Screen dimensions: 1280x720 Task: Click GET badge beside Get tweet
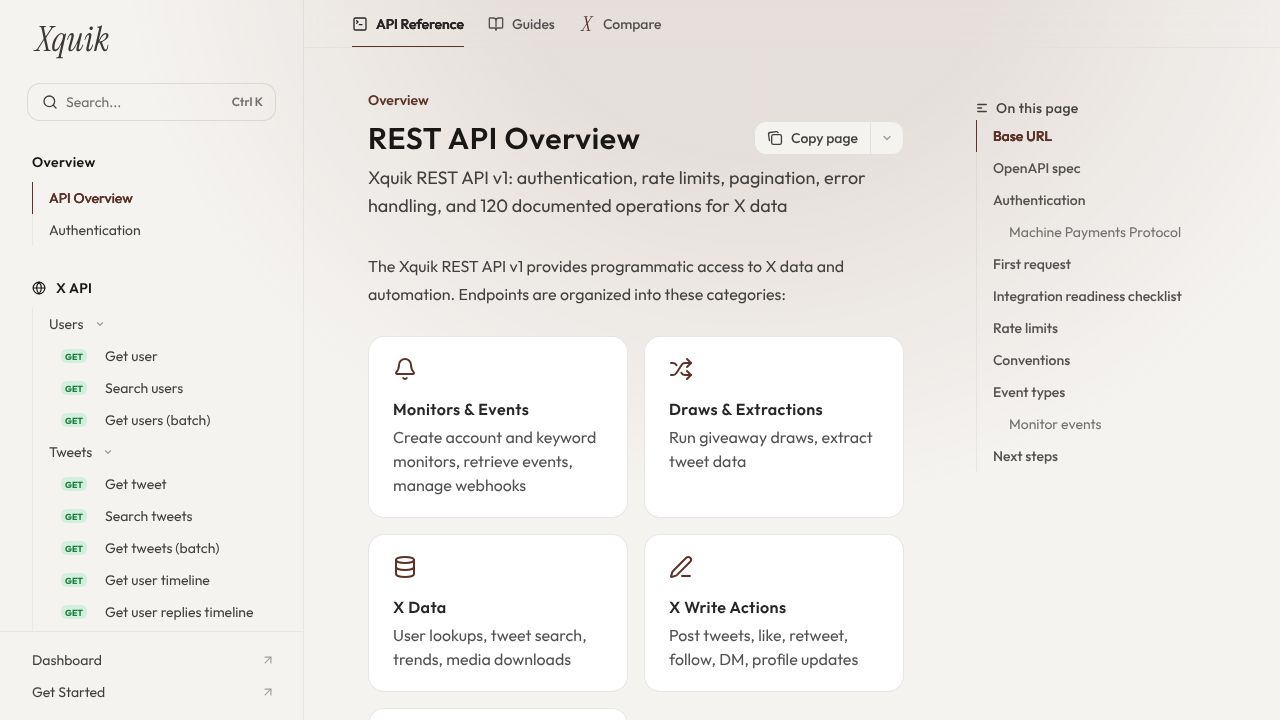pyautogui.click(x=74, y=485)
